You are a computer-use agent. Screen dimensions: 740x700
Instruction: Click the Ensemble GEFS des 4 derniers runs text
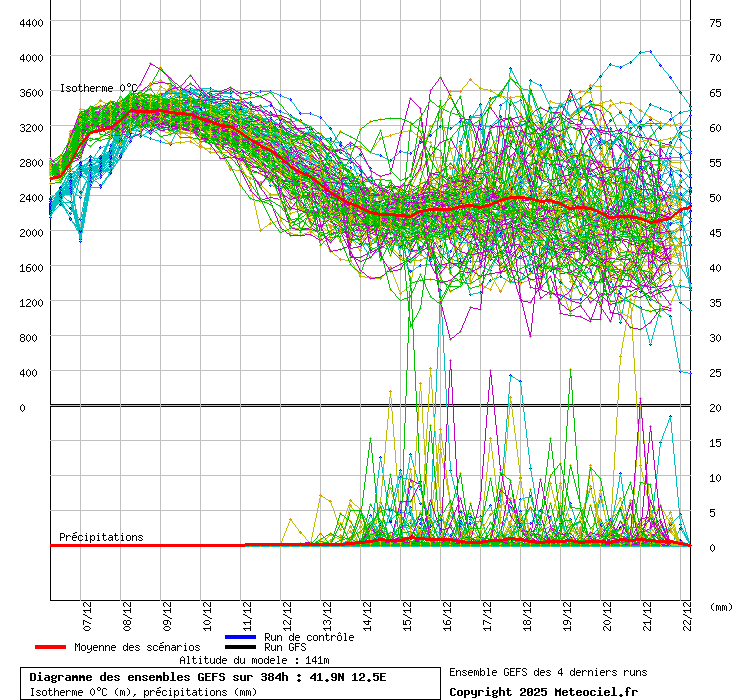tap(548, 672)
